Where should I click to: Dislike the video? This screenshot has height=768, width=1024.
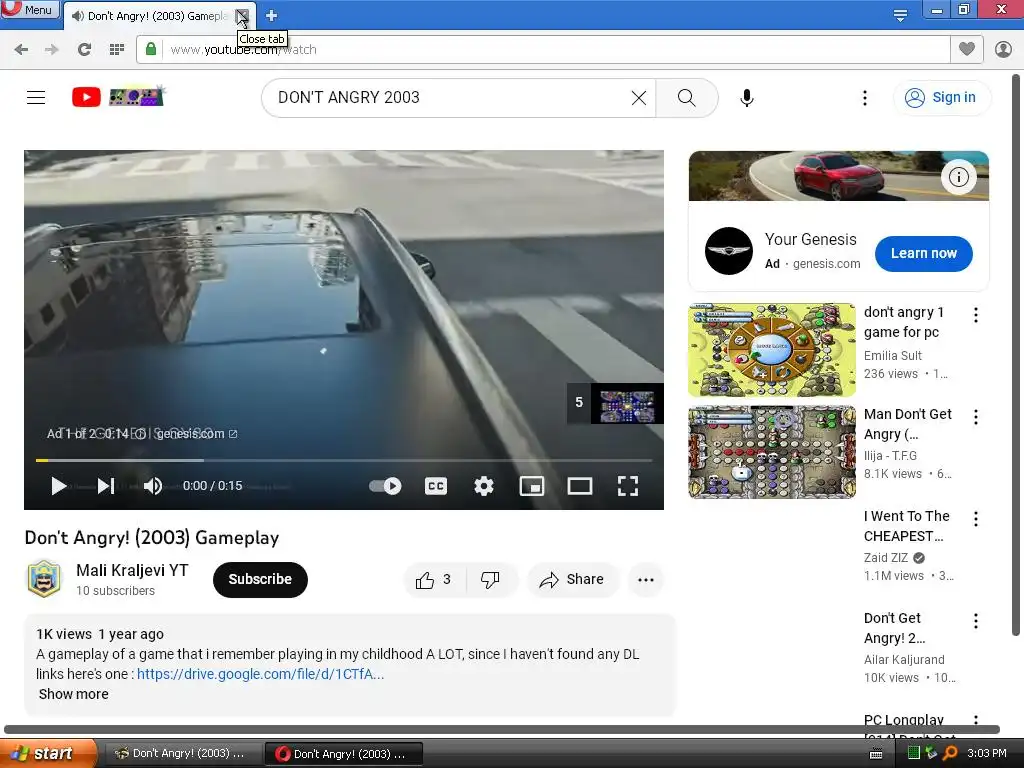pyautogui.click(x=490, y=579)
